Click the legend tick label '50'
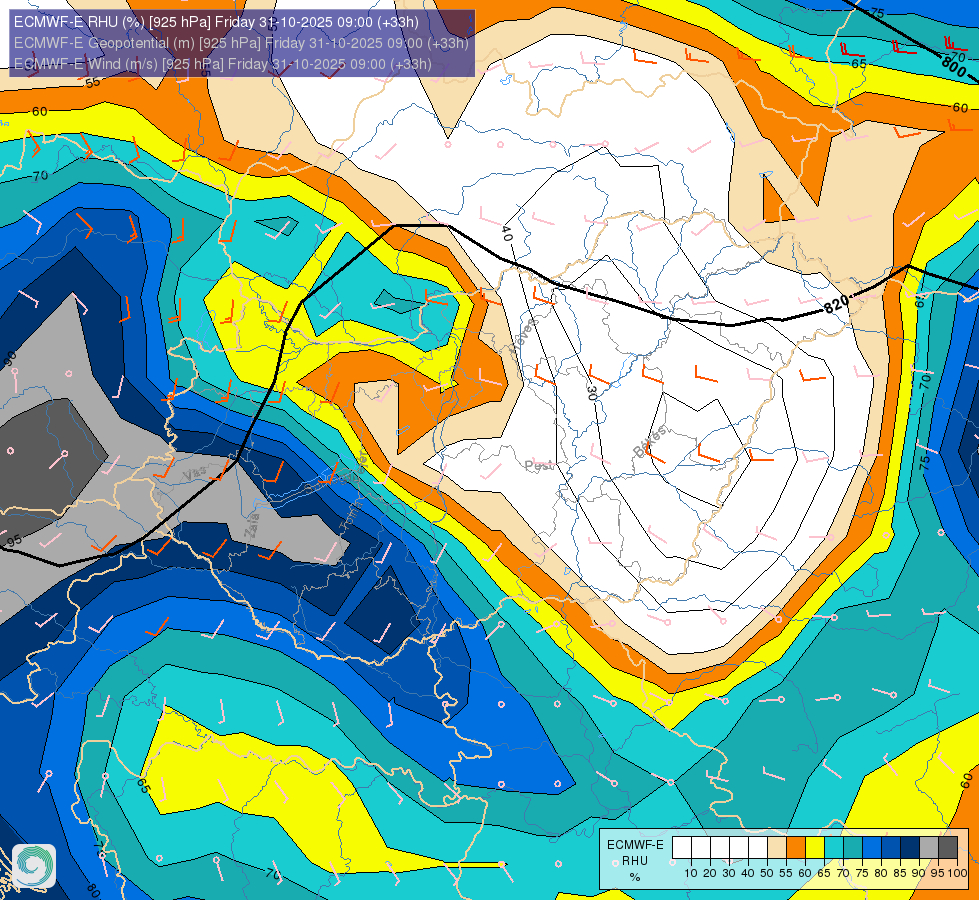Image resolution: width=979 pixels, height=900 pixels. [767, 873]
